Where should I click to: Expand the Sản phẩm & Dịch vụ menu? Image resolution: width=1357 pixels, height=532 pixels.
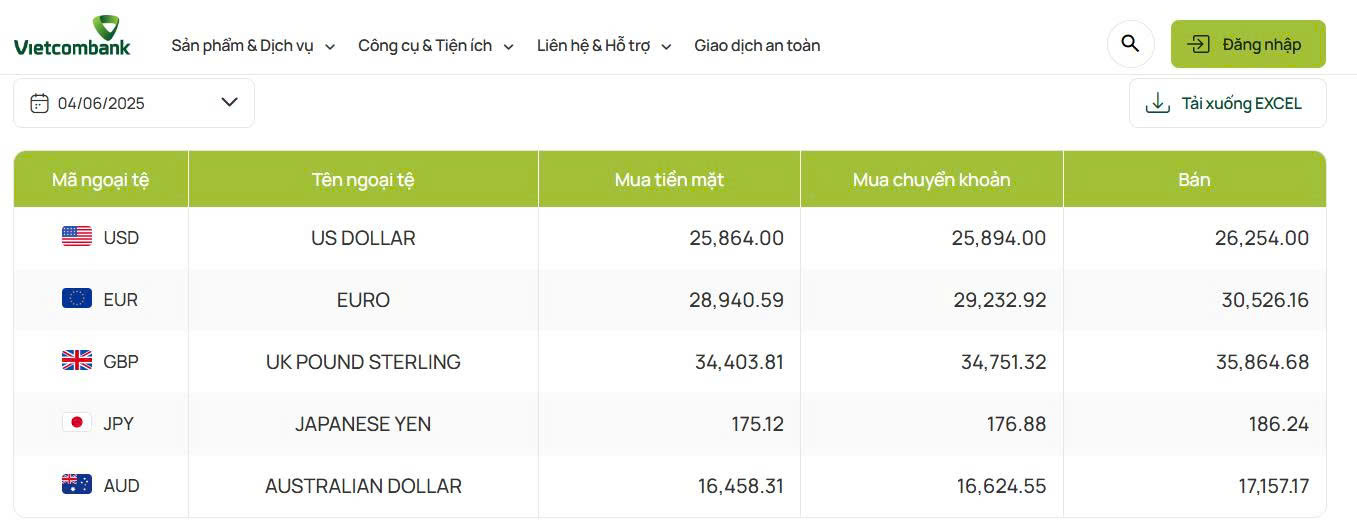click(253, 45)
